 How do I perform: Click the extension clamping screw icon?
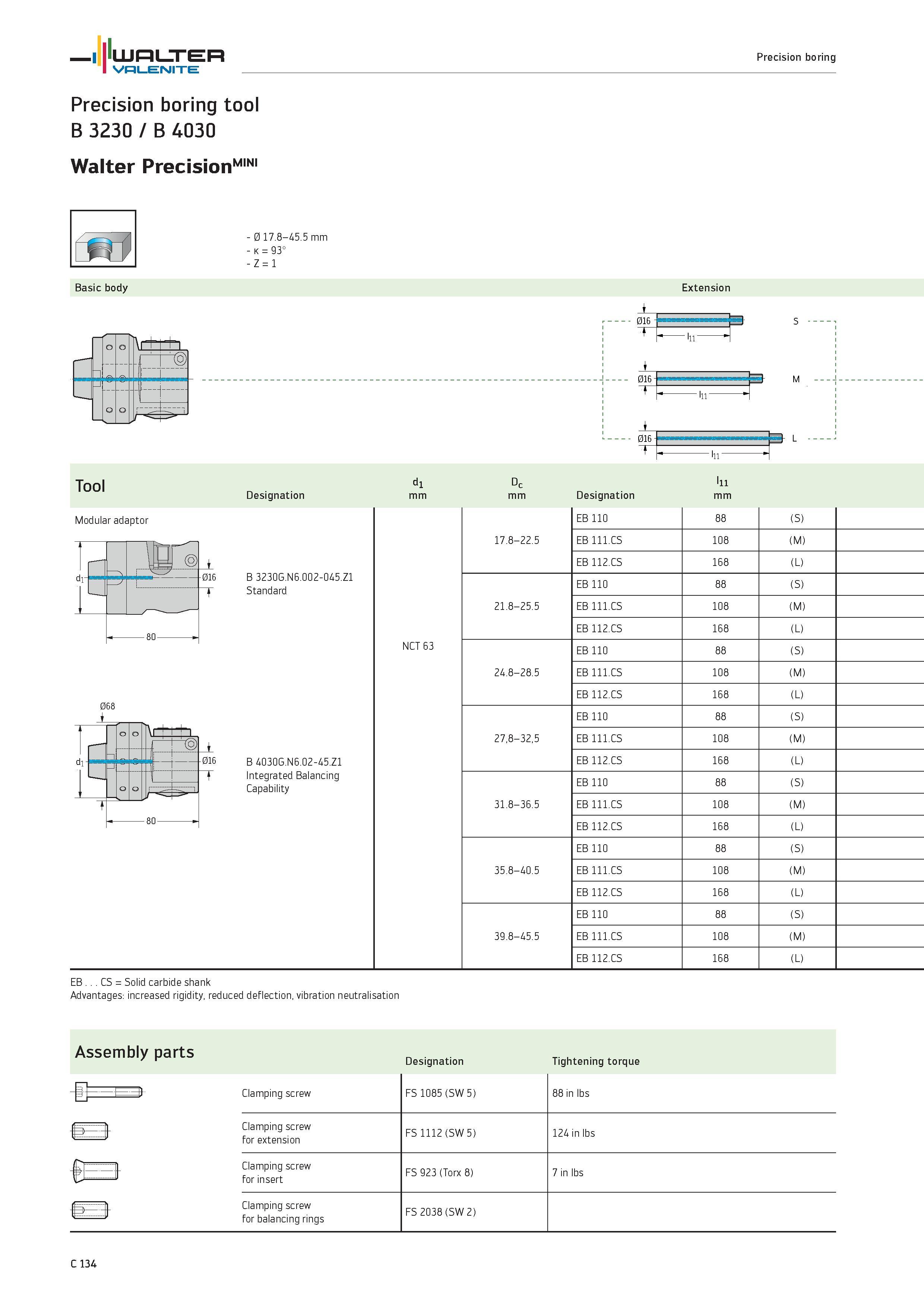pyautogui.click(x=90, y=1131)
